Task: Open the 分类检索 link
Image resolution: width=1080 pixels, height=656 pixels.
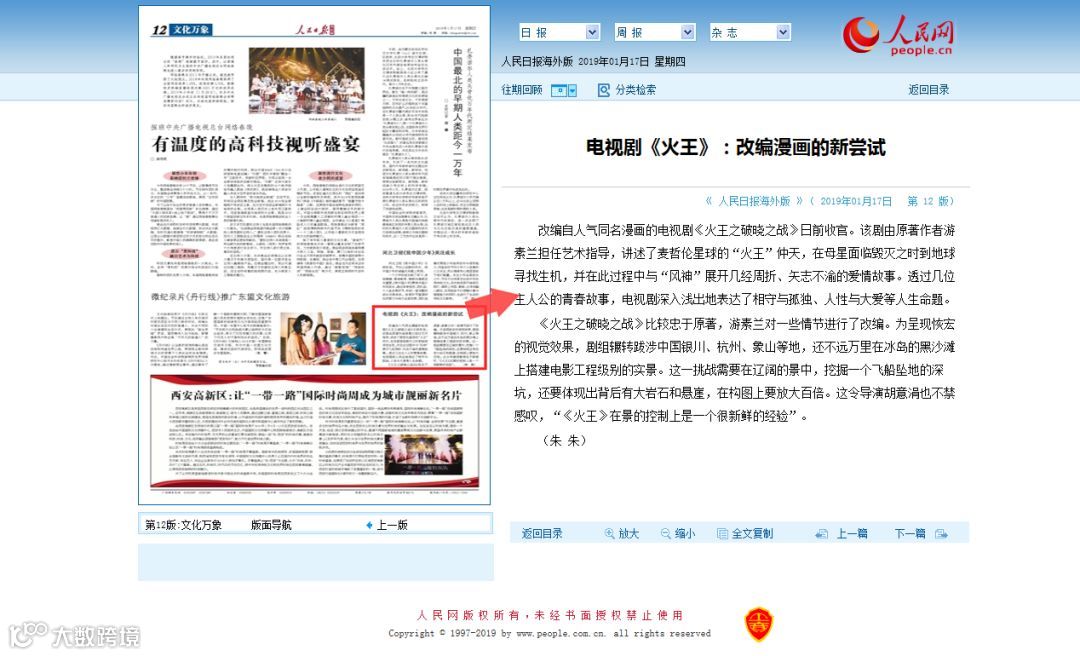Action: point(635,90)
